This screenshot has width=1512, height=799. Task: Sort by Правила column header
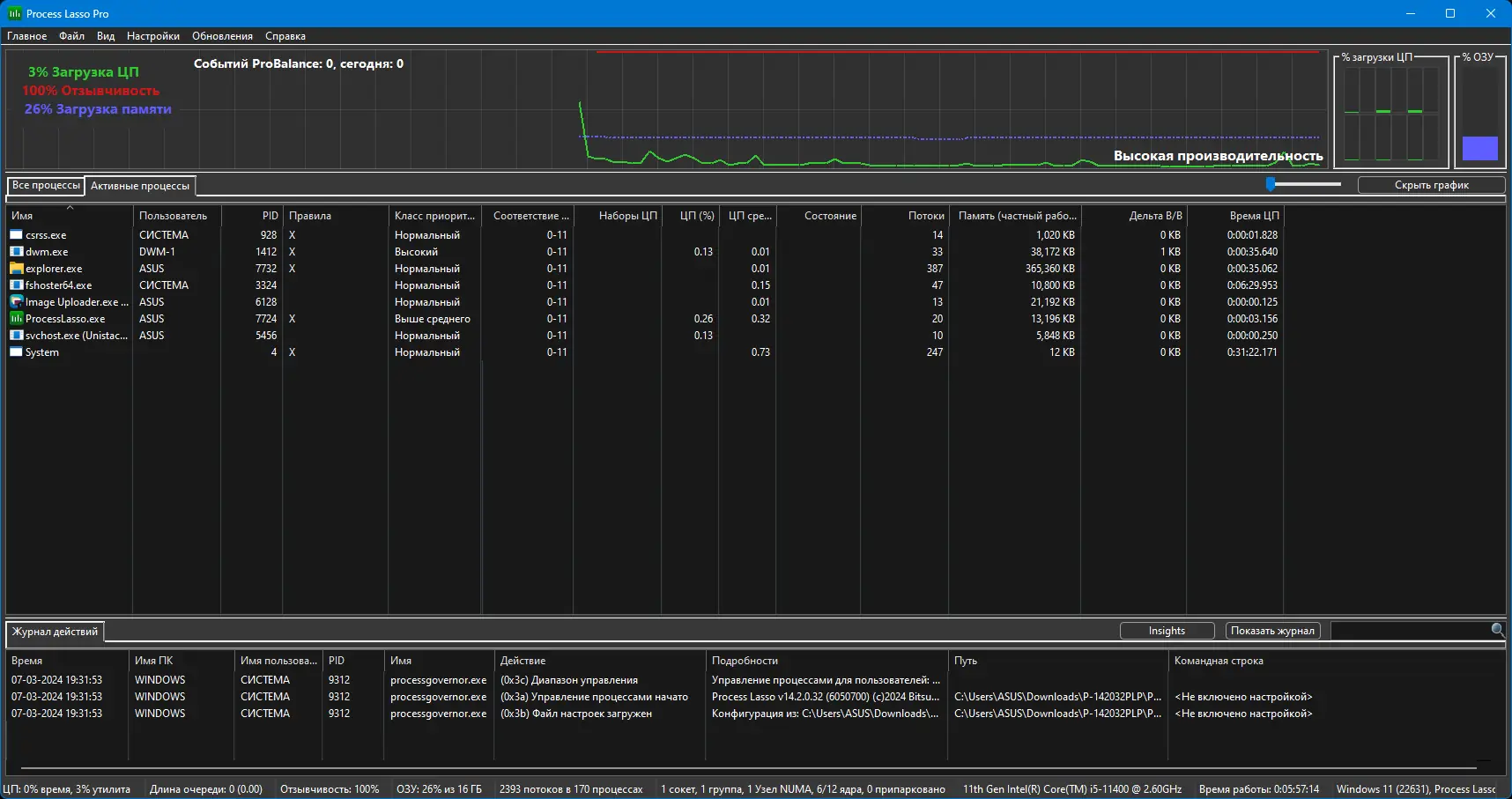(335, 216)
